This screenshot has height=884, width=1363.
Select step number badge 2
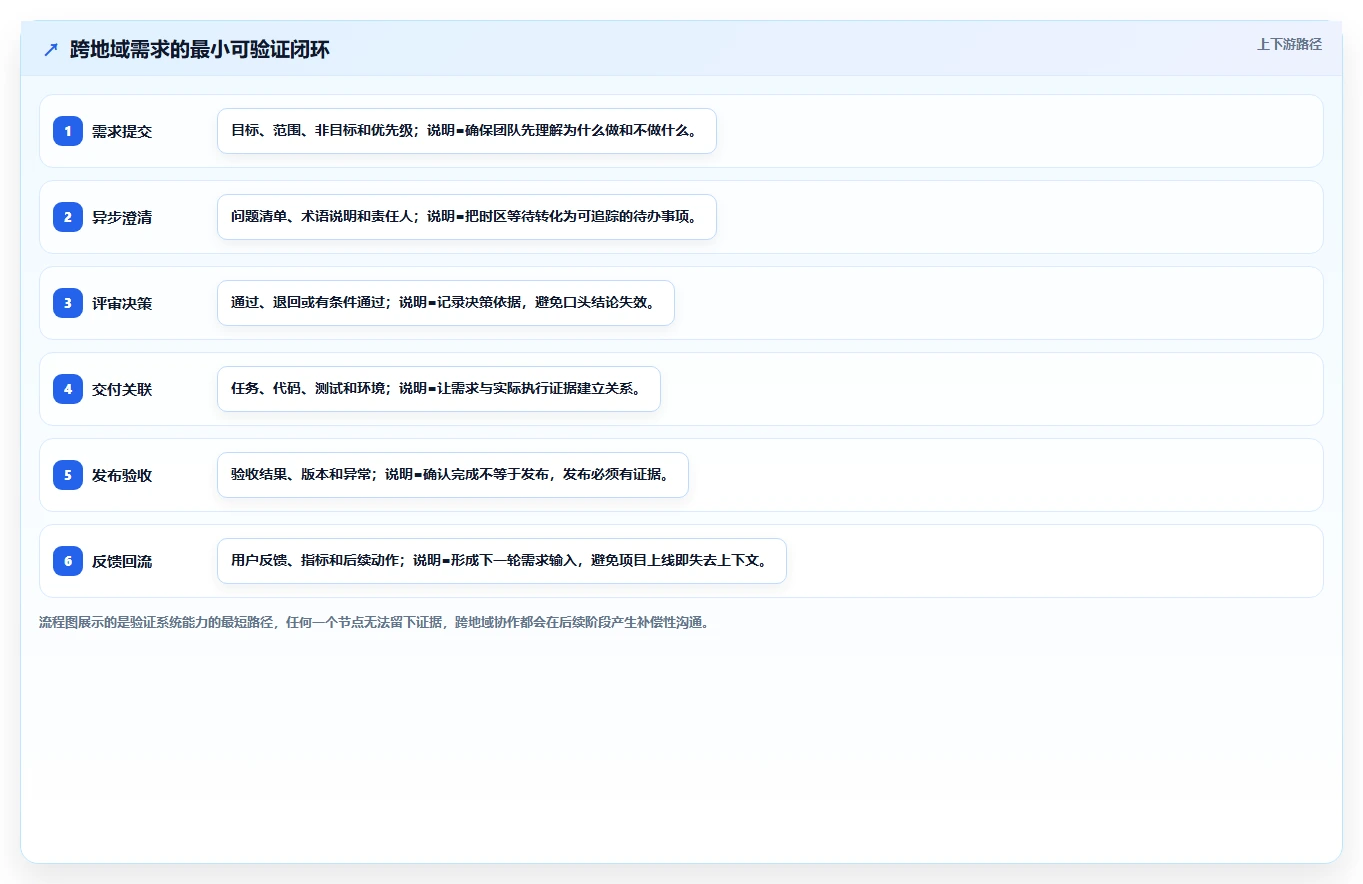68,217
